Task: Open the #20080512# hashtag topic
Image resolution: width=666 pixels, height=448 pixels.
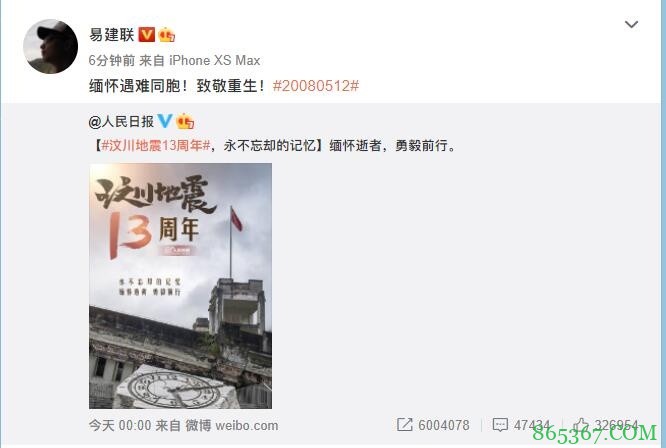Action: point(316,86)
